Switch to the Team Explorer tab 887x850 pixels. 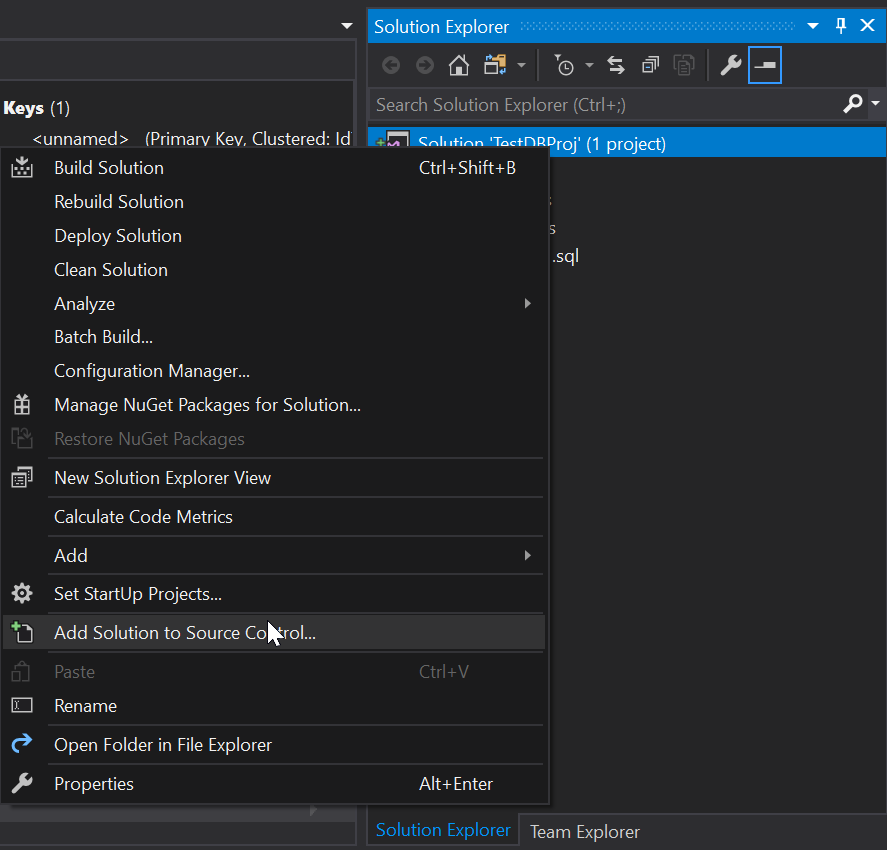(x=584, y=832)
